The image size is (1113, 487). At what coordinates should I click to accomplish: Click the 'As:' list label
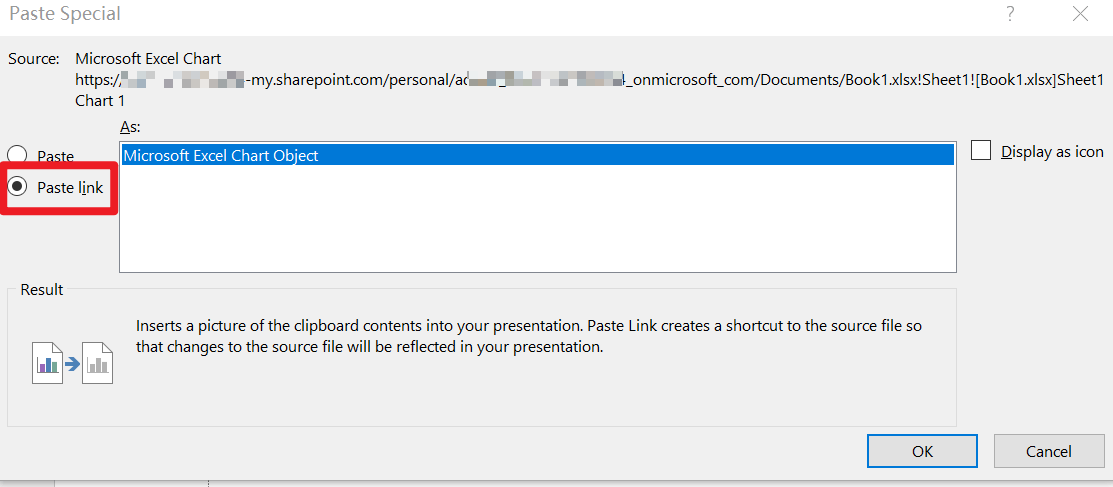tap(131, 127)
